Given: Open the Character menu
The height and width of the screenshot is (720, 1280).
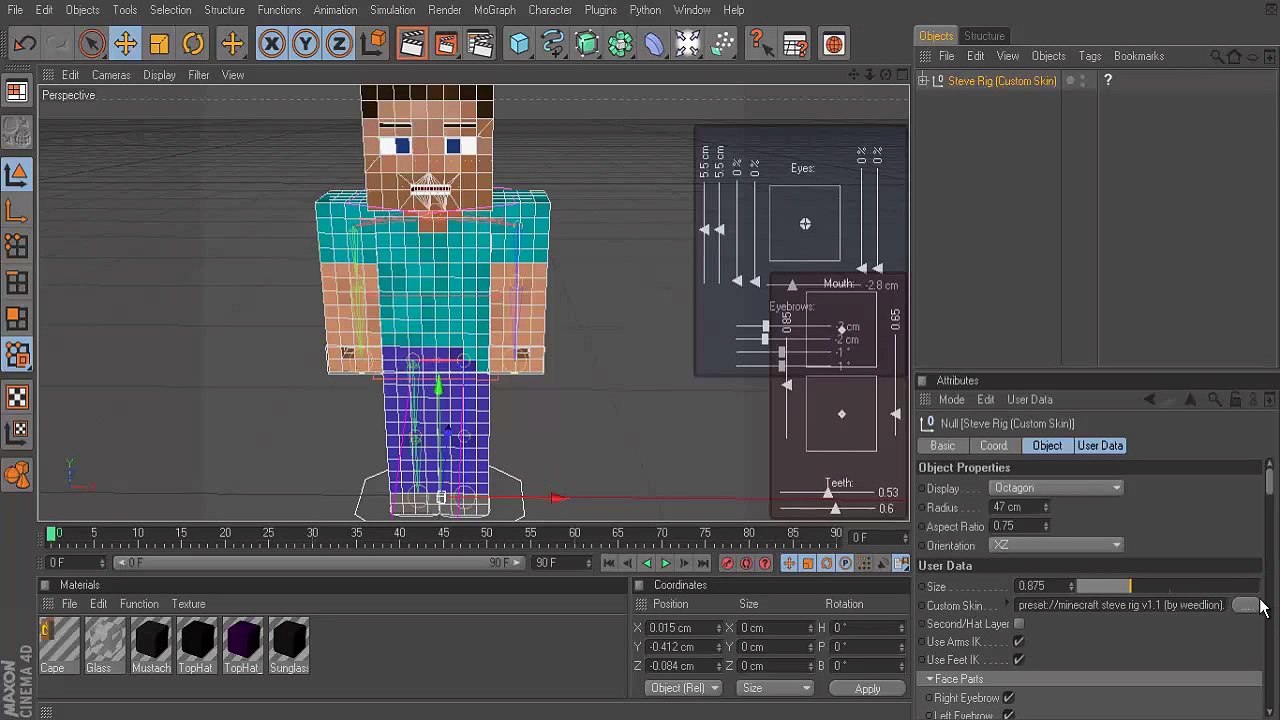Looking at the screenshot, I should click(x=550, y=10).
